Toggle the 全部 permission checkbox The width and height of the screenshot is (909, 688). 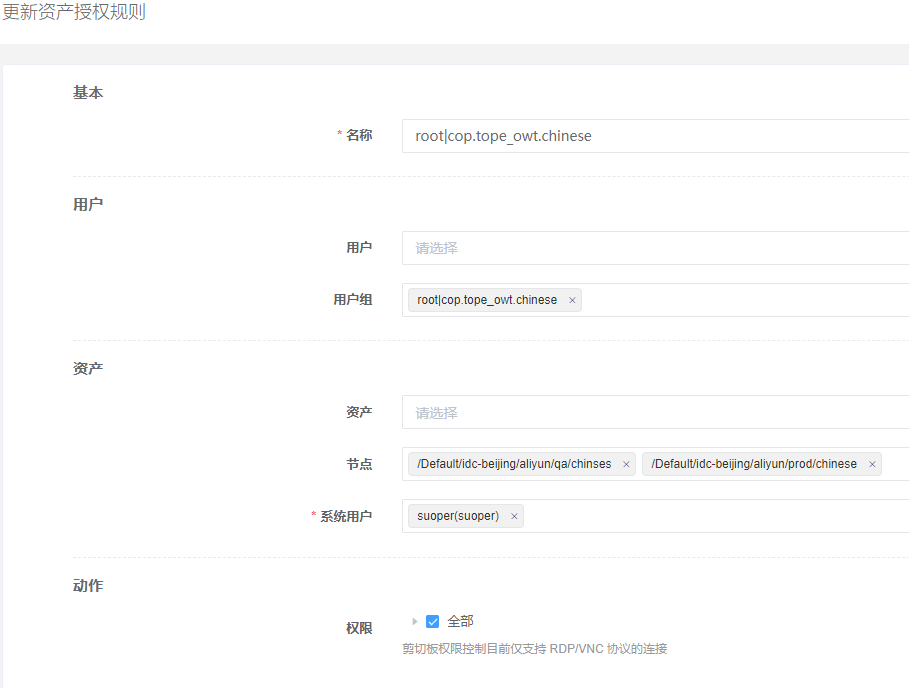click(x=432, y=621)
